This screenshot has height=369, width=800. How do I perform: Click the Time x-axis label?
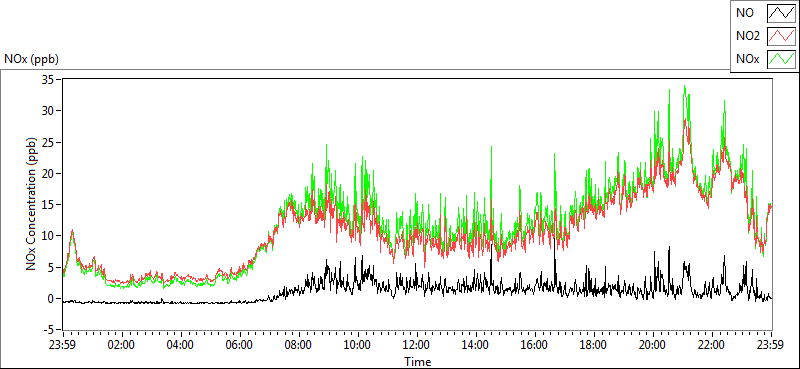(x=417, y=362)
